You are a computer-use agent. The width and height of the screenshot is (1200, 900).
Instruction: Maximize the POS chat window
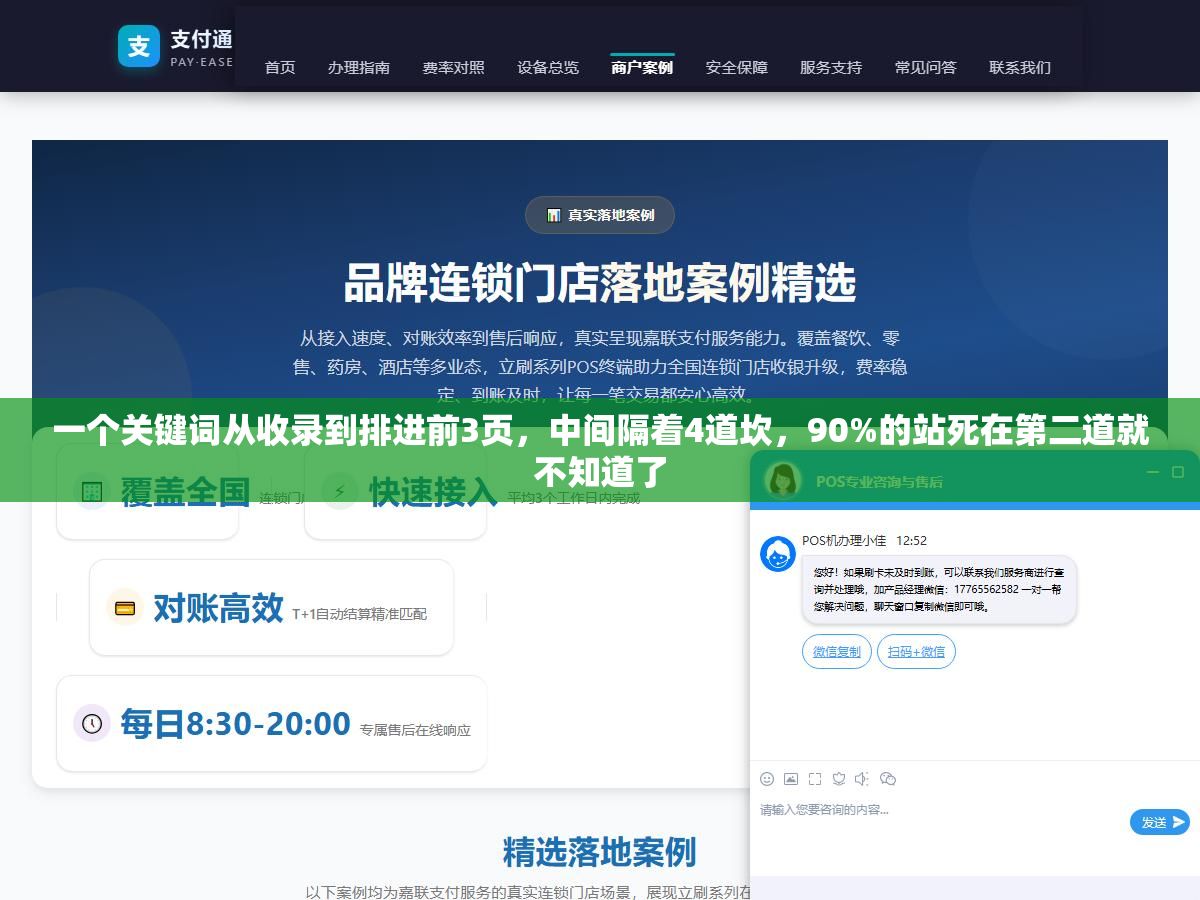click(1177, 472)
